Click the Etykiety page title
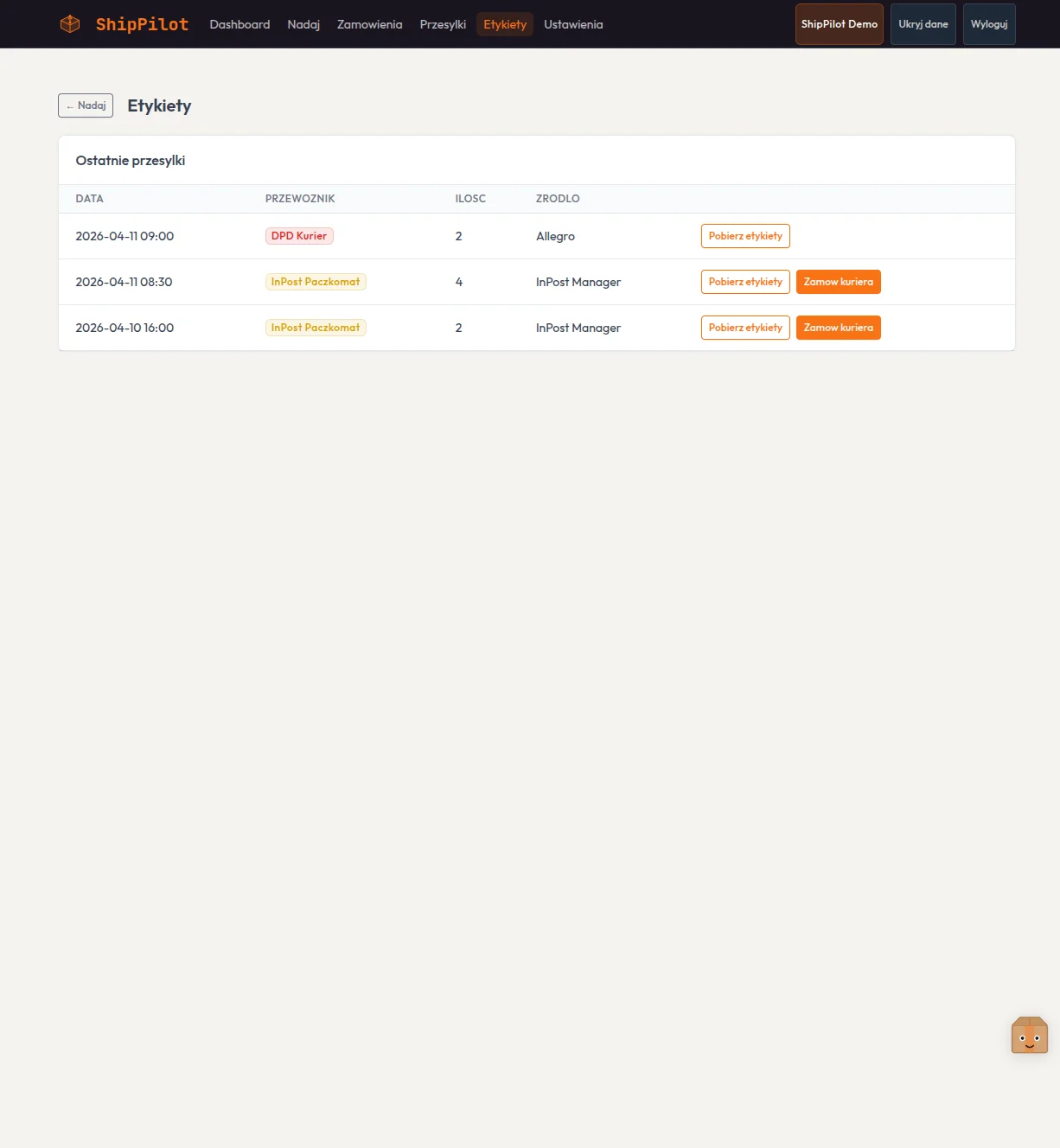1060x1148 pixels. click(159, 105)
